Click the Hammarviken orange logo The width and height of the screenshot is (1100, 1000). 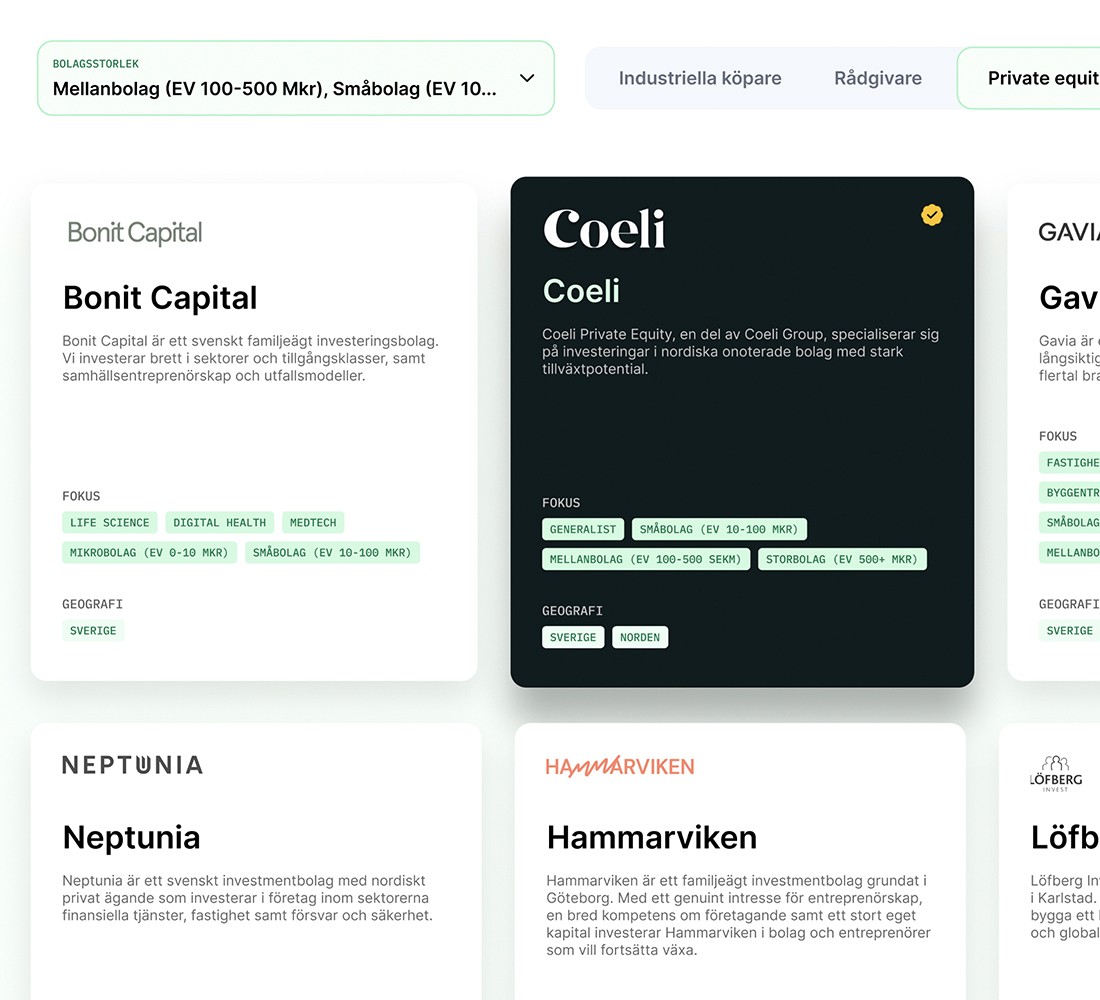(620, 766)
